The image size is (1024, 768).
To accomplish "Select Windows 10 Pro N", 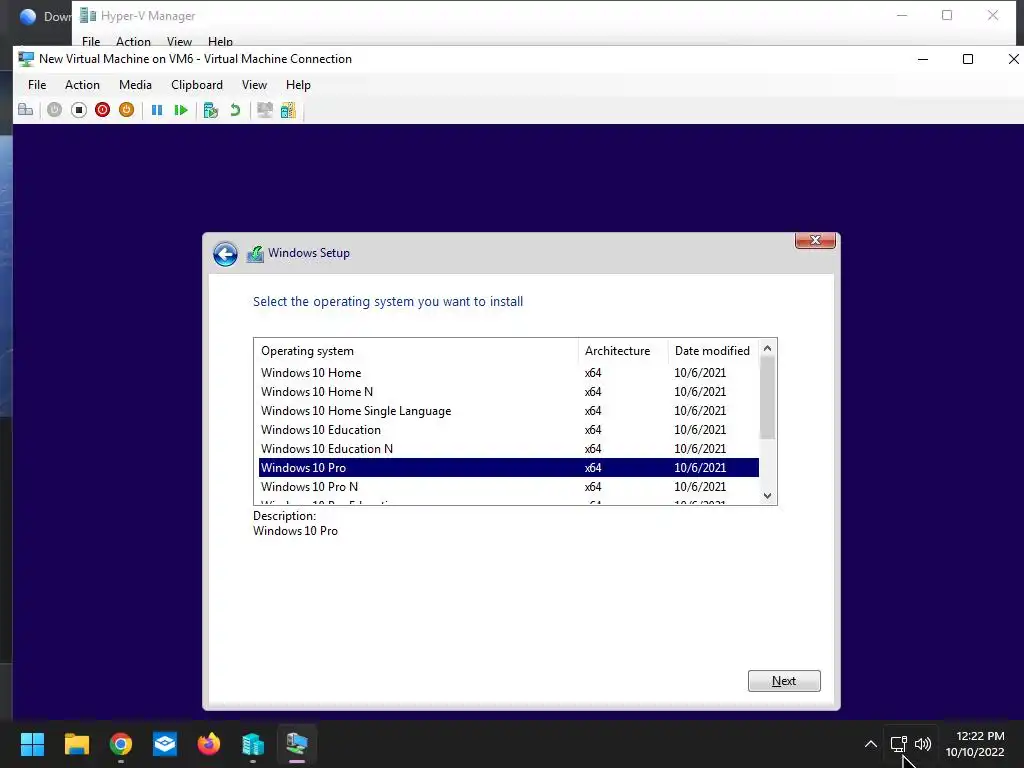I will click(x=509, y=487).
